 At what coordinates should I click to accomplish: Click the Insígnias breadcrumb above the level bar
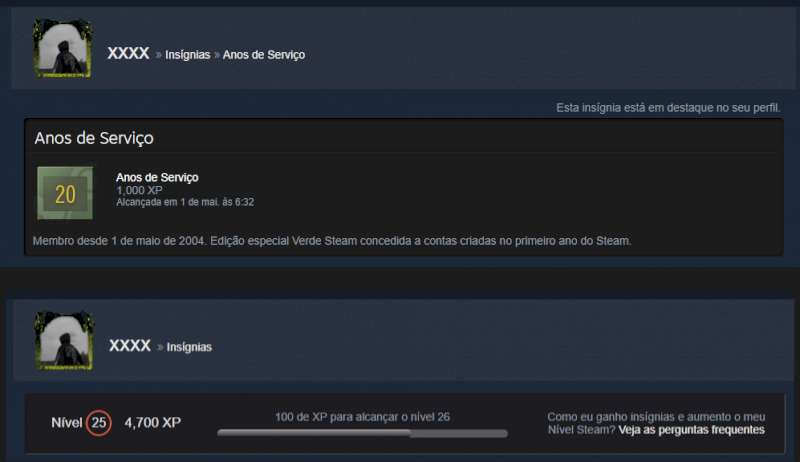point(189,347)
